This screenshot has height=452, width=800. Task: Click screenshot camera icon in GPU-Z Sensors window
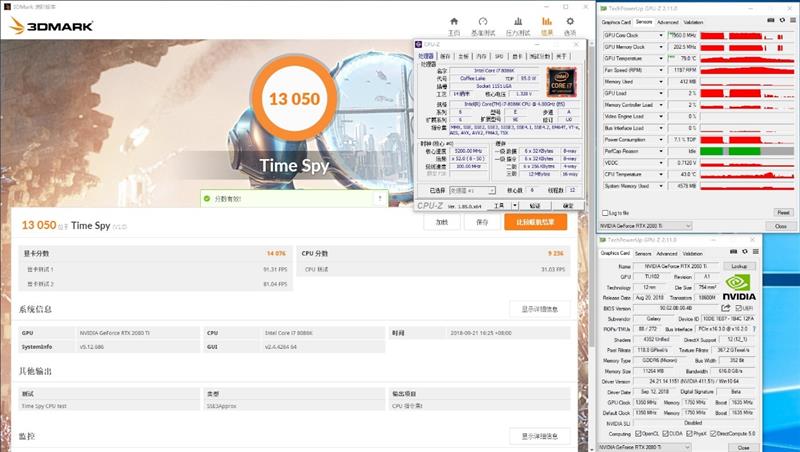tap(771, 20)
